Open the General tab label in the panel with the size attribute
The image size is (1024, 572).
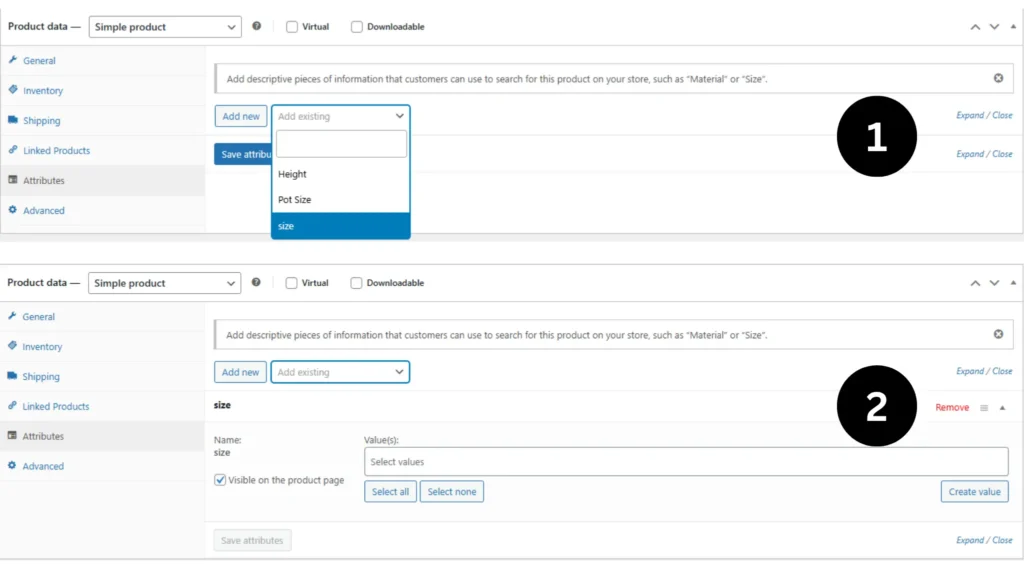coord(39,317)
